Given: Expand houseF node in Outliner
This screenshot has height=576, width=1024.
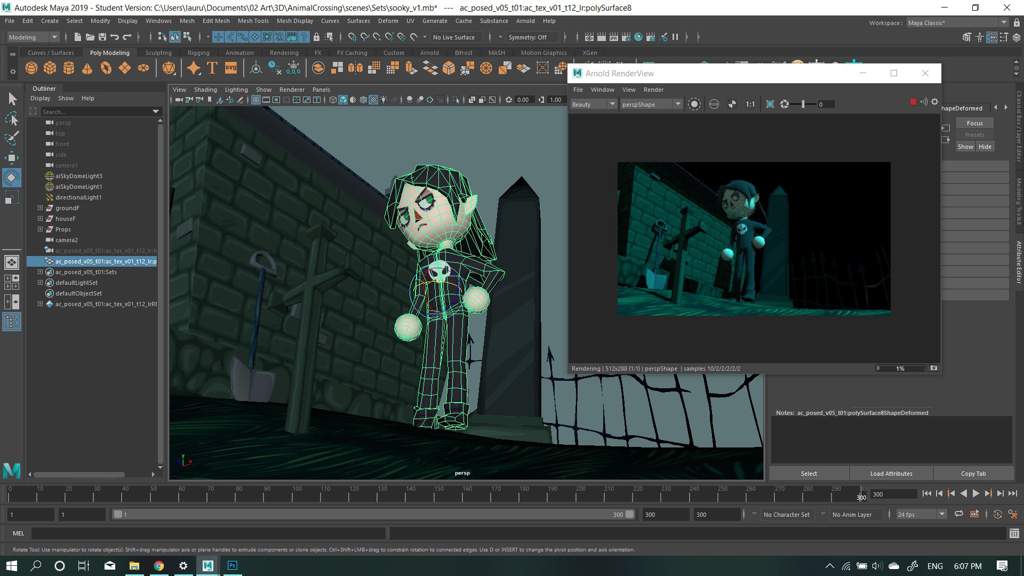Looking at the screenshot, I should tap(40, 219).
